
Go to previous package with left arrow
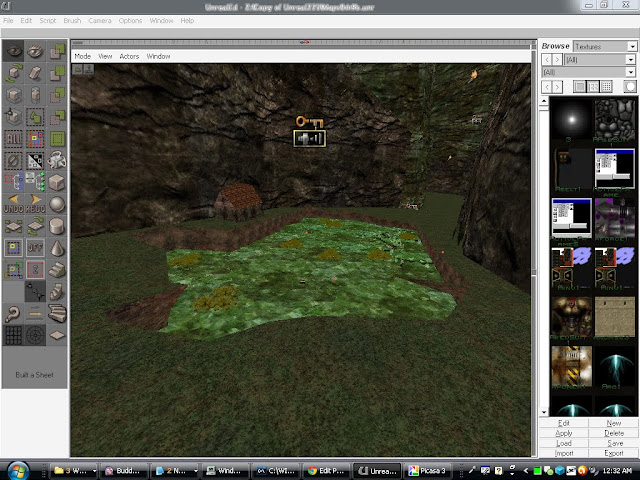(x=547, y=60)
